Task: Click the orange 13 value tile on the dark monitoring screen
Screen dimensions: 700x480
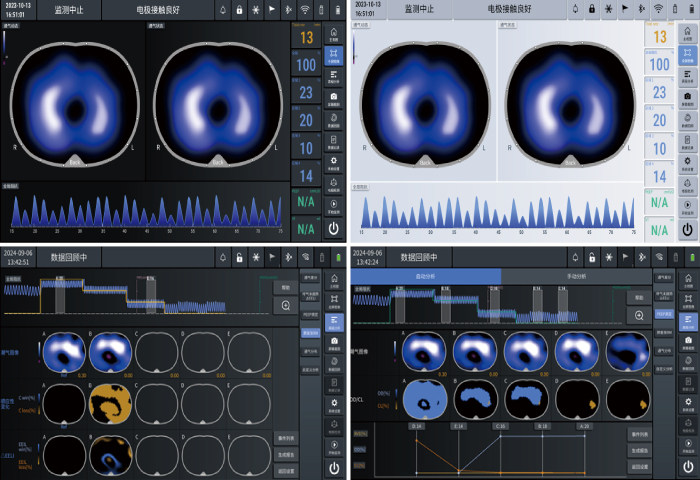Action: click(305, 38)
